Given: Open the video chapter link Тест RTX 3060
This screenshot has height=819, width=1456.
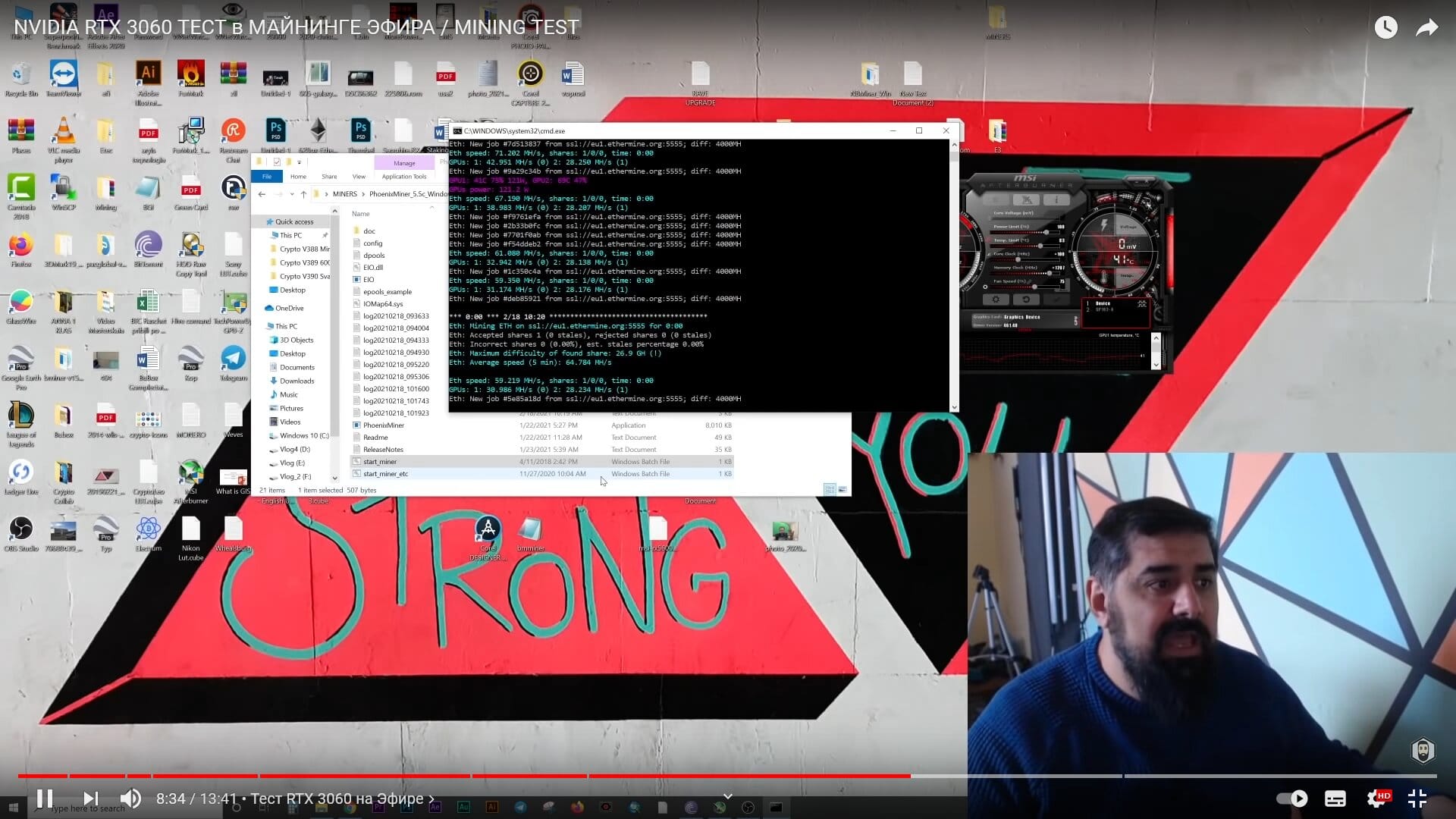Looking at the screenshot, I should (341, 799).
